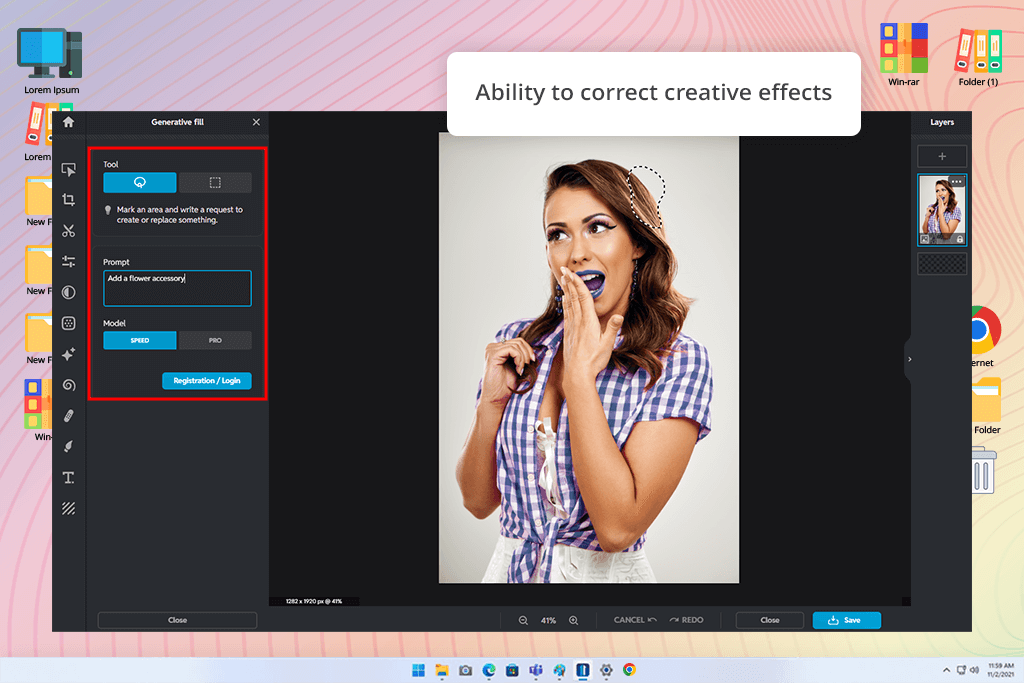
Task: Click Close button under Generative fill panel
Action: click(177, 620)
